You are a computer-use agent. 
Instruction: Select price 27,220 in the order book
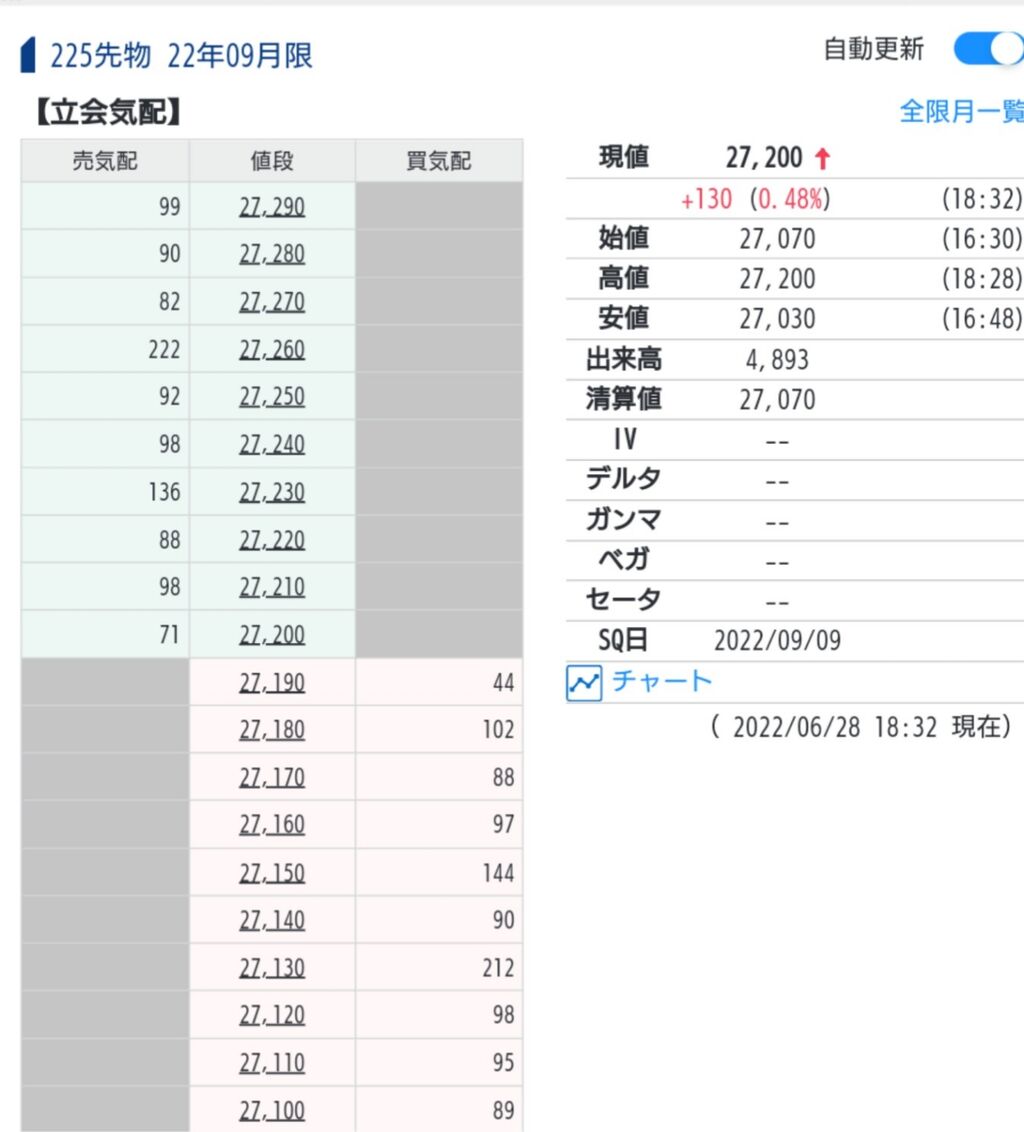272,540
